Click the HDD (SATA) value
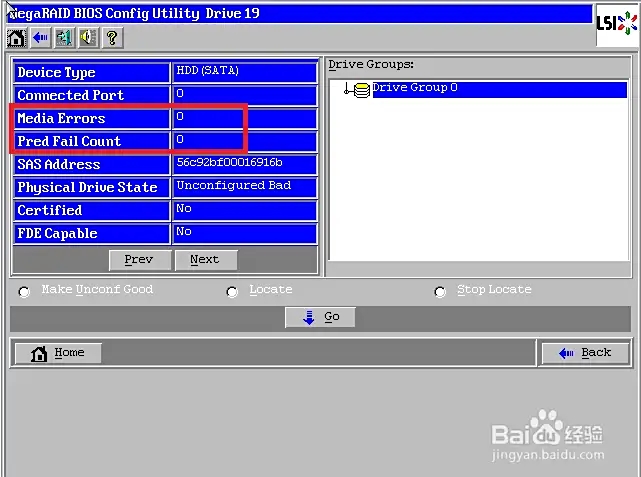The width and height of the screenshot is (641, 477). [208, 71]
